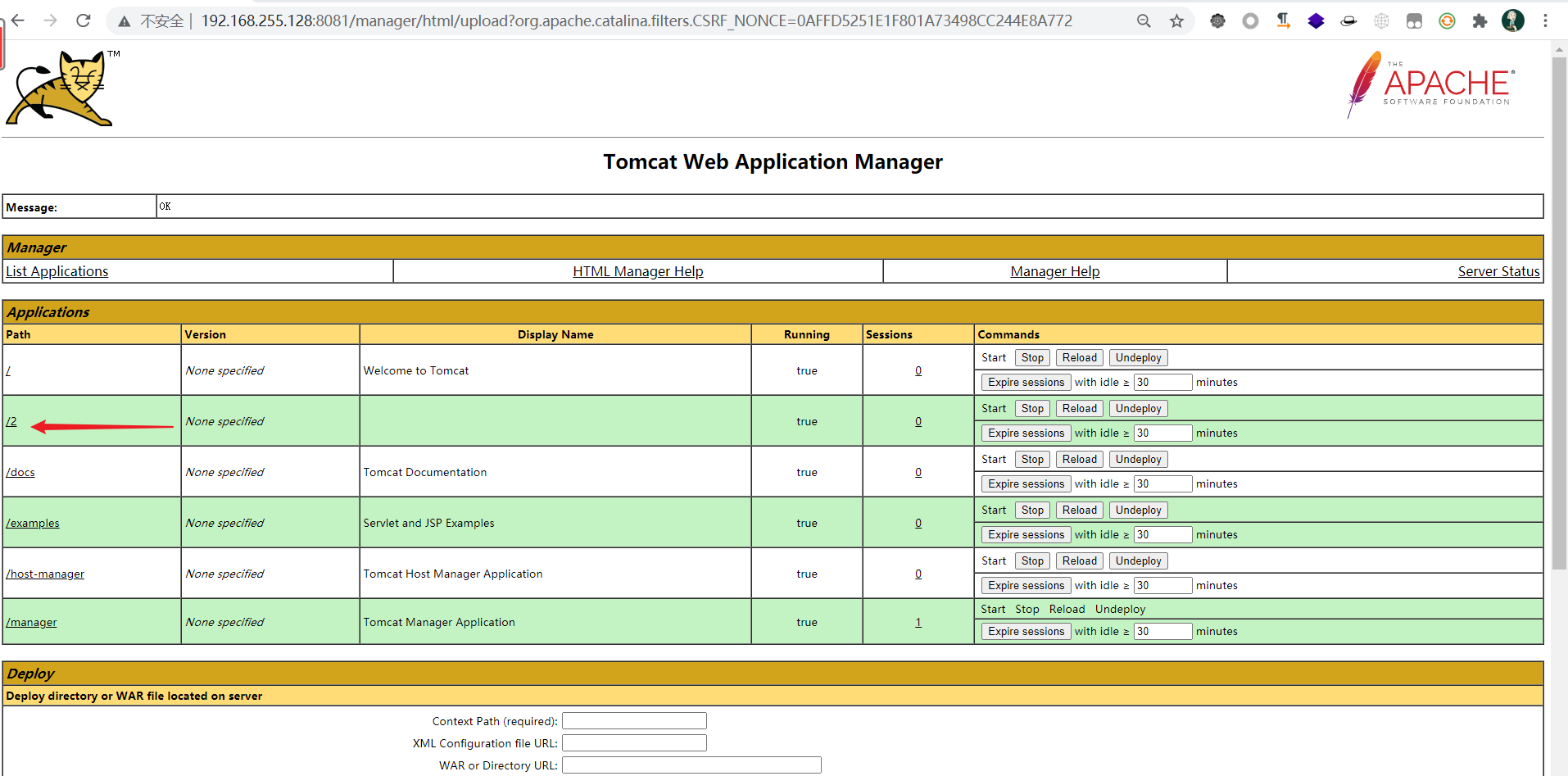
Task: Open the /host-manager application path
Action: tap(45, 574)
